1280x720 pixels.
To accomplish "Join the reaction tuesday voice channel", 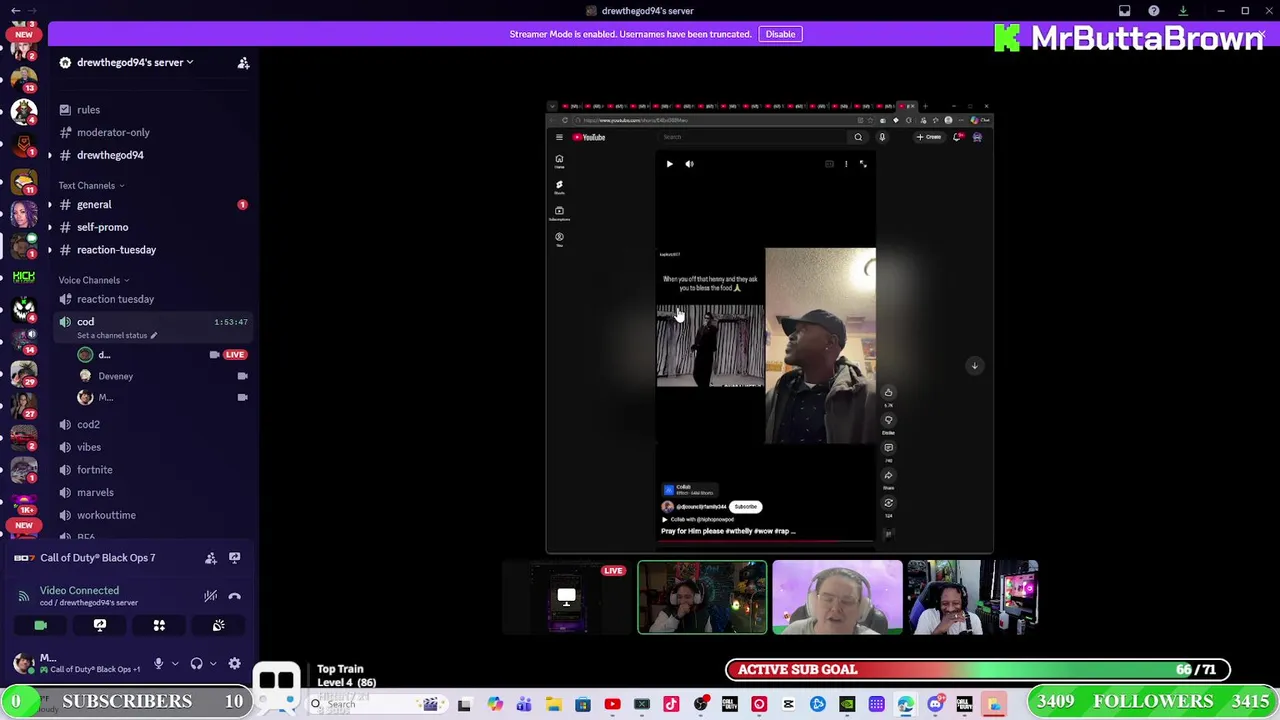I will click(x=115, y=299).
